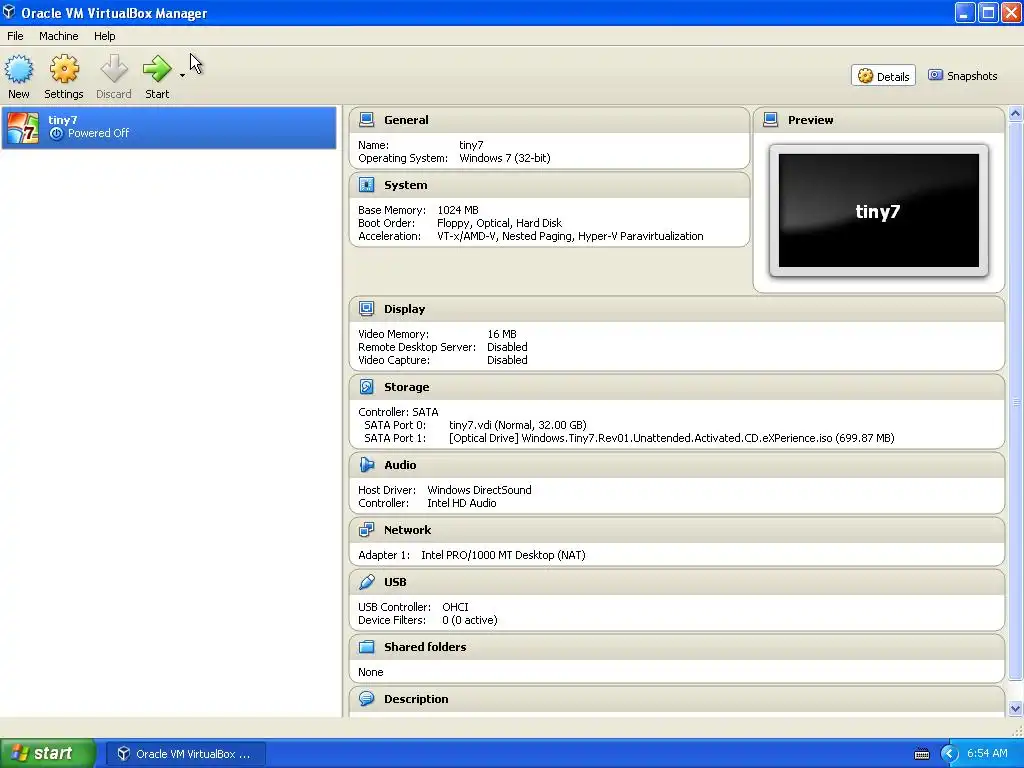Viewport: 1024px width, 768px height.
Task: Open the File menu
Action: [15, 36]
